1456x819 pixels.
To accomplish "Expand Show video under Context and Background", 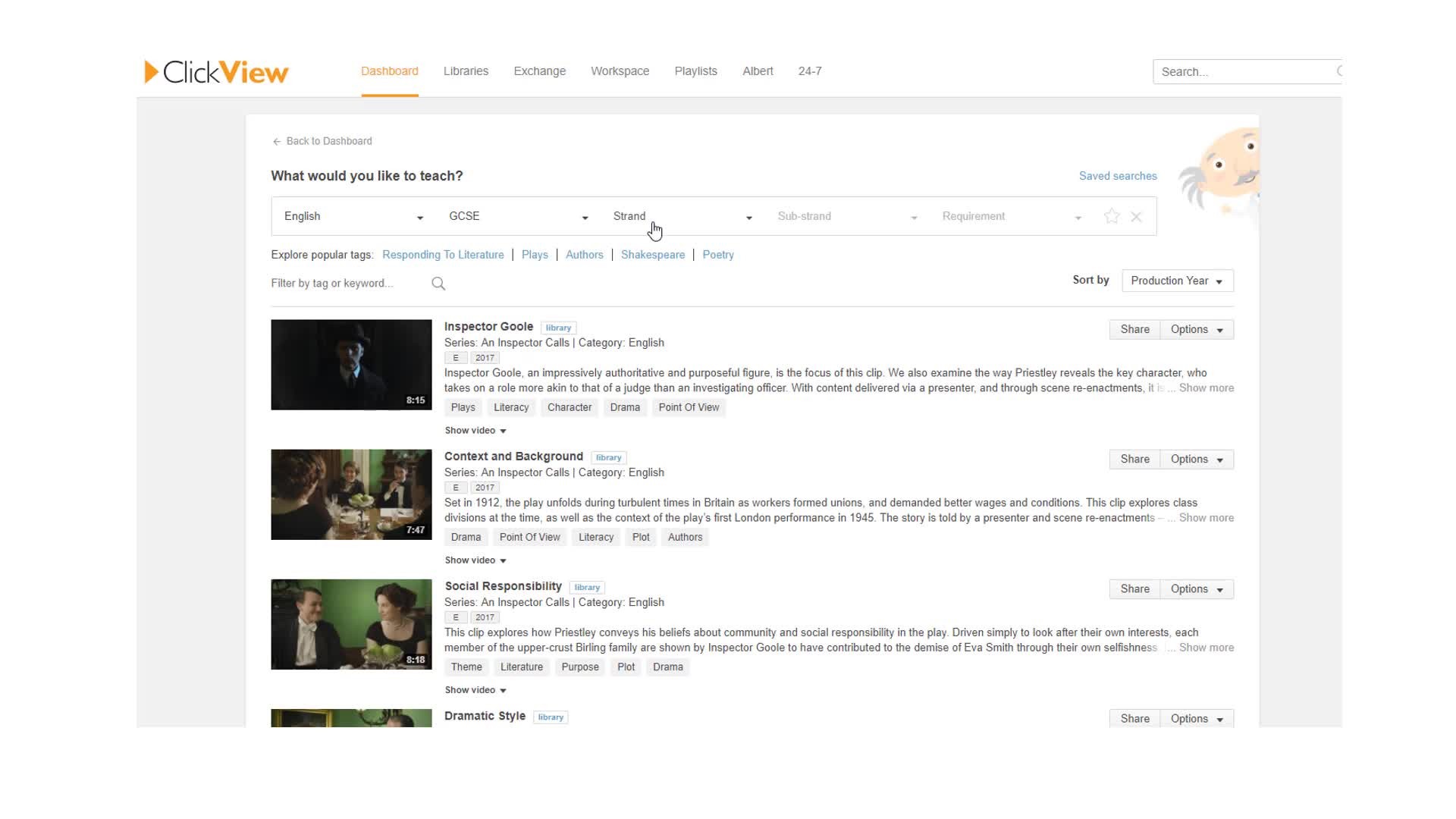I will coord(475,560).
